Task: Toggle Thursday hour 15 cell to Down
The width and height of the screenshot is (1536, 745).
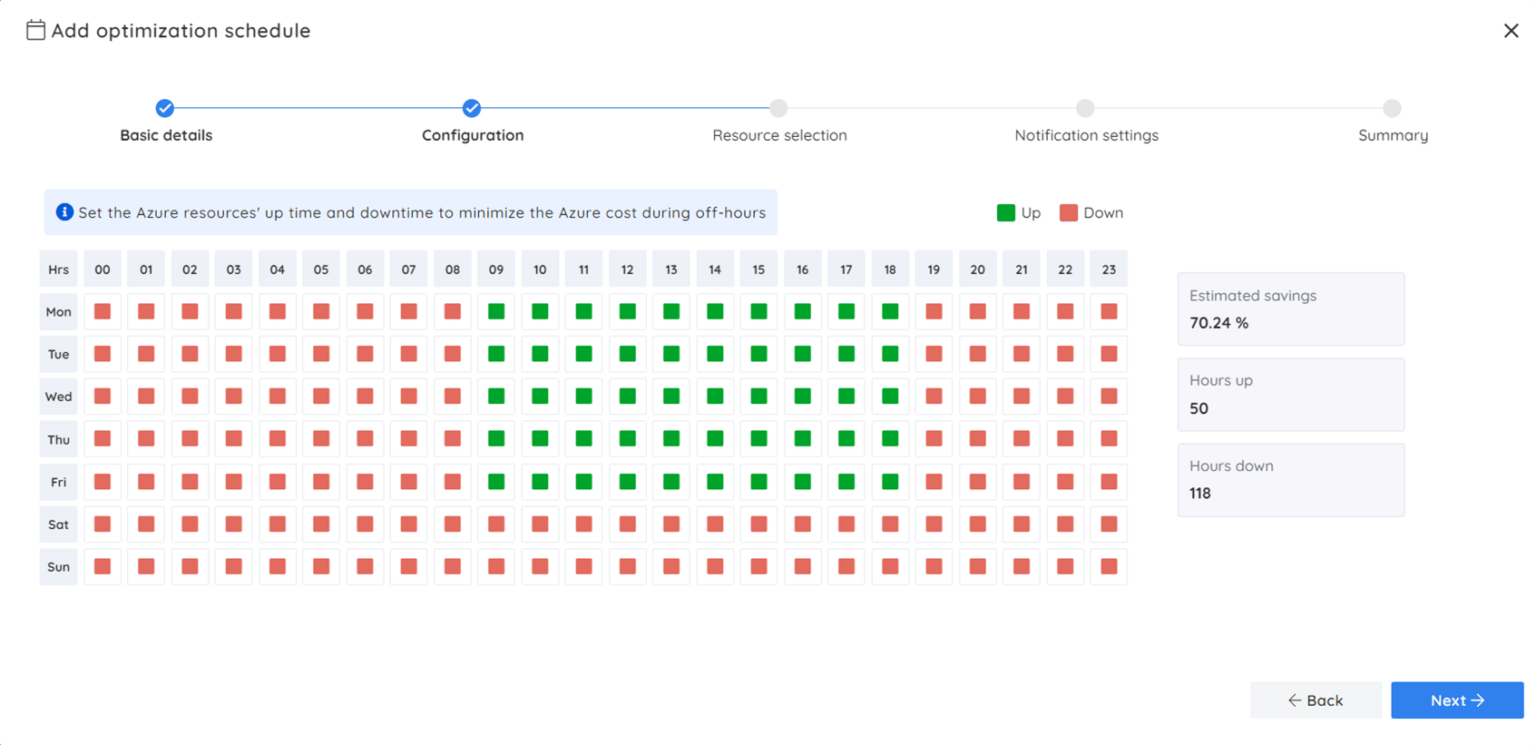Action: click(758, 439)
